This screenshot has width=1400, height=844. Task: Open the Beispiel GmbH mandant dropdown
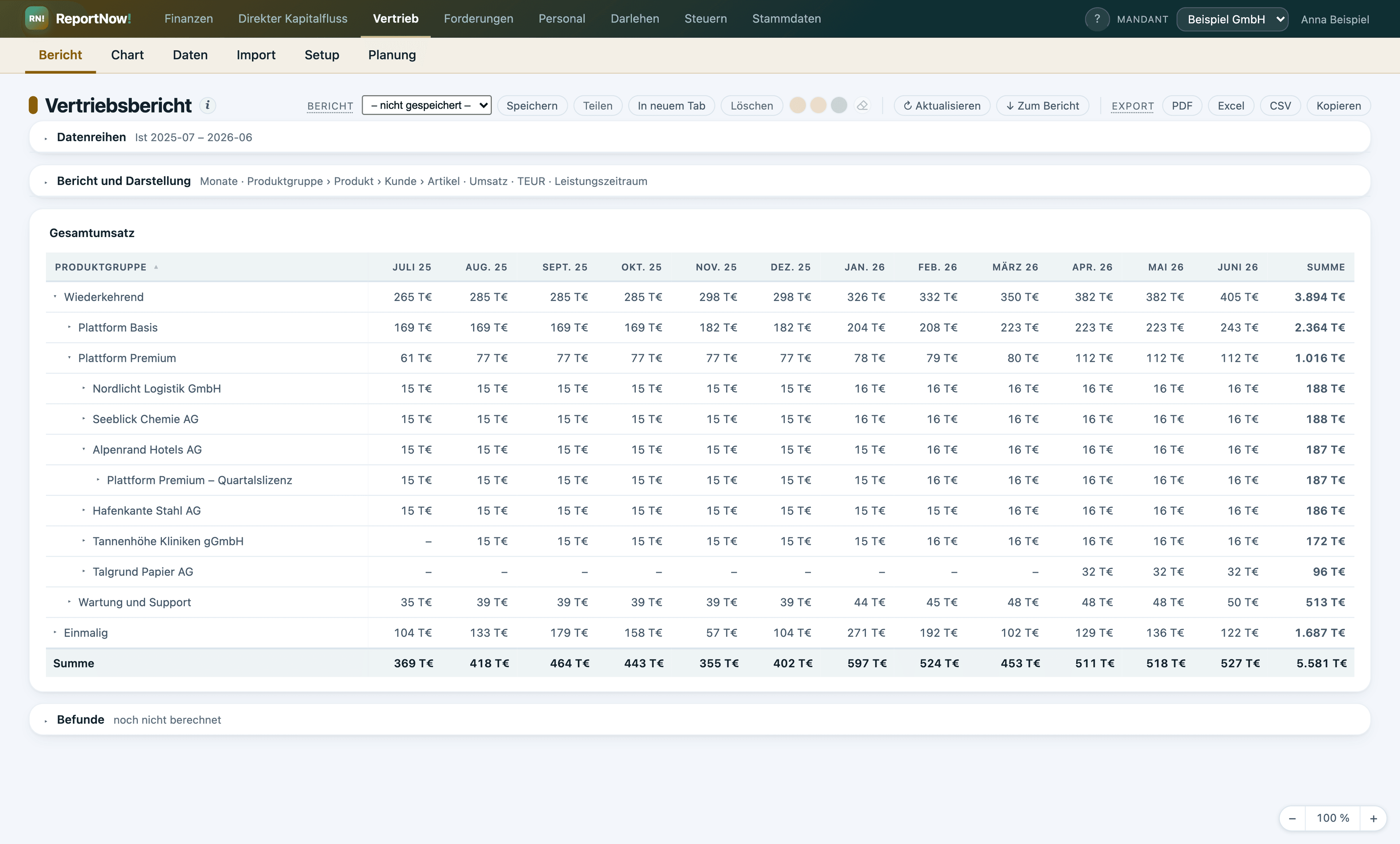point(1232,19)
